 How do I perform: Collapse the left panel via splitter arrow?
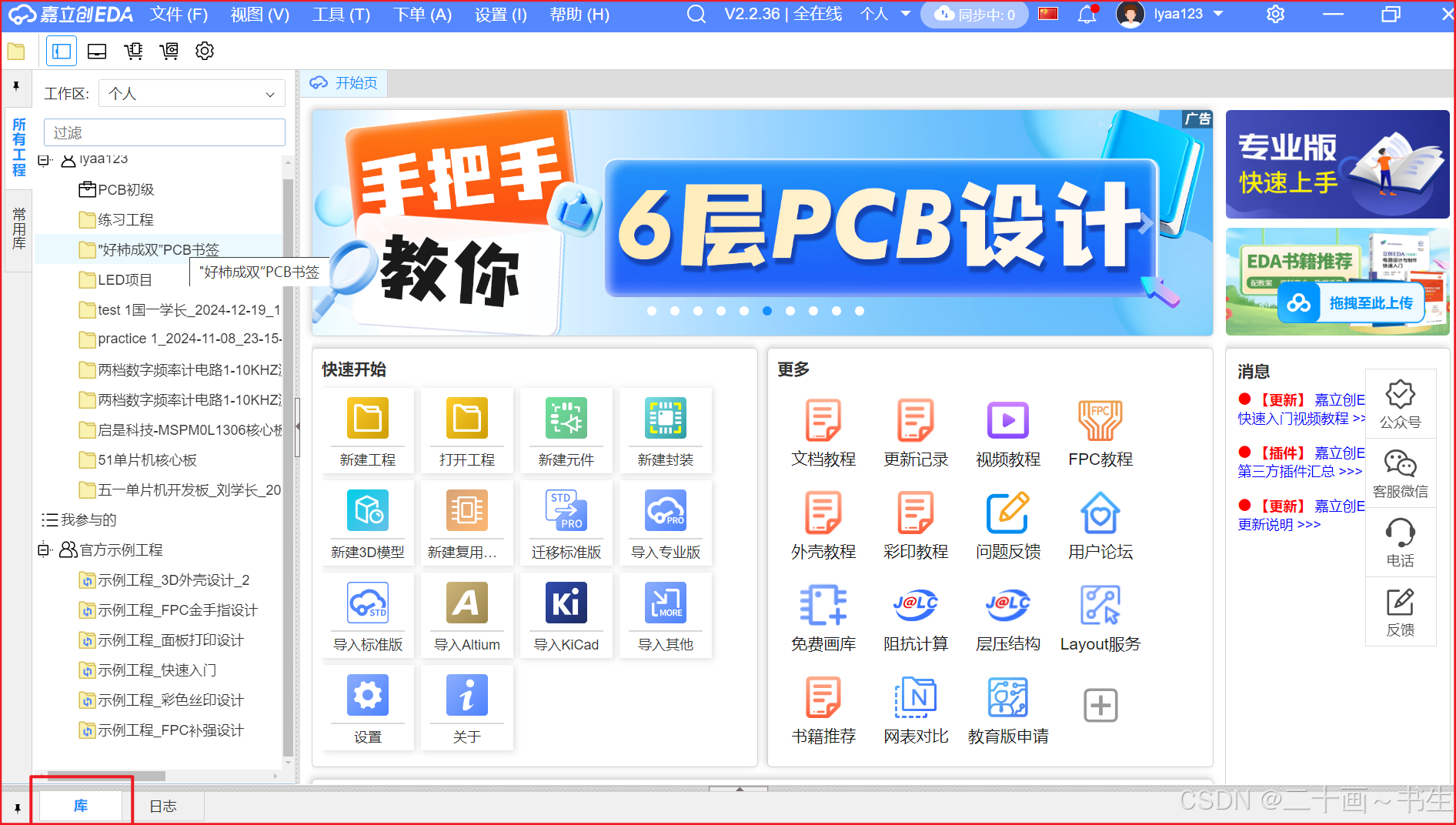click(297, 426)
